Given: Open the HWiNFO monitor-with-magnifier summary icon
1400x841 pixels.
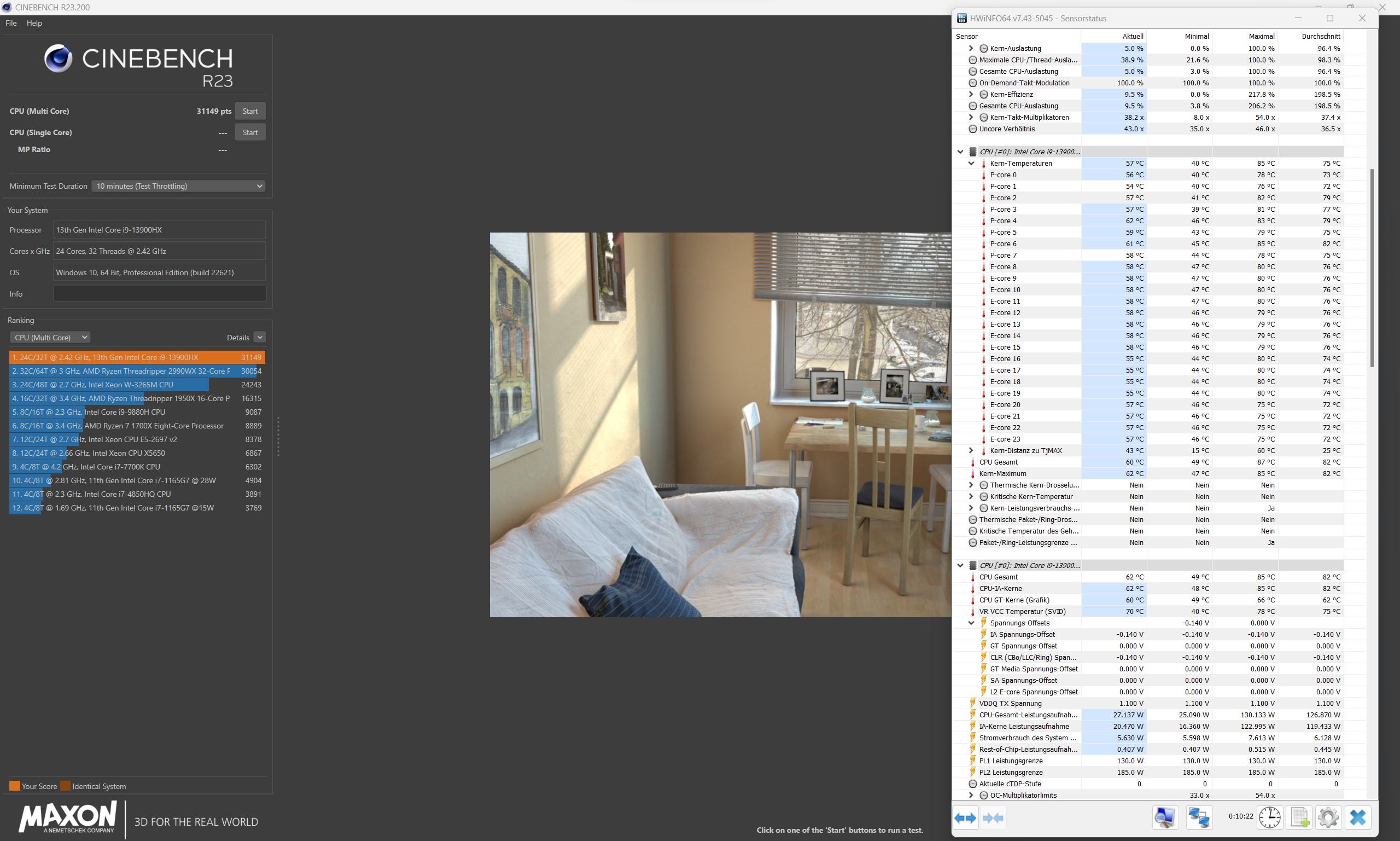Looking at the screenshot, I should 1165,817.
